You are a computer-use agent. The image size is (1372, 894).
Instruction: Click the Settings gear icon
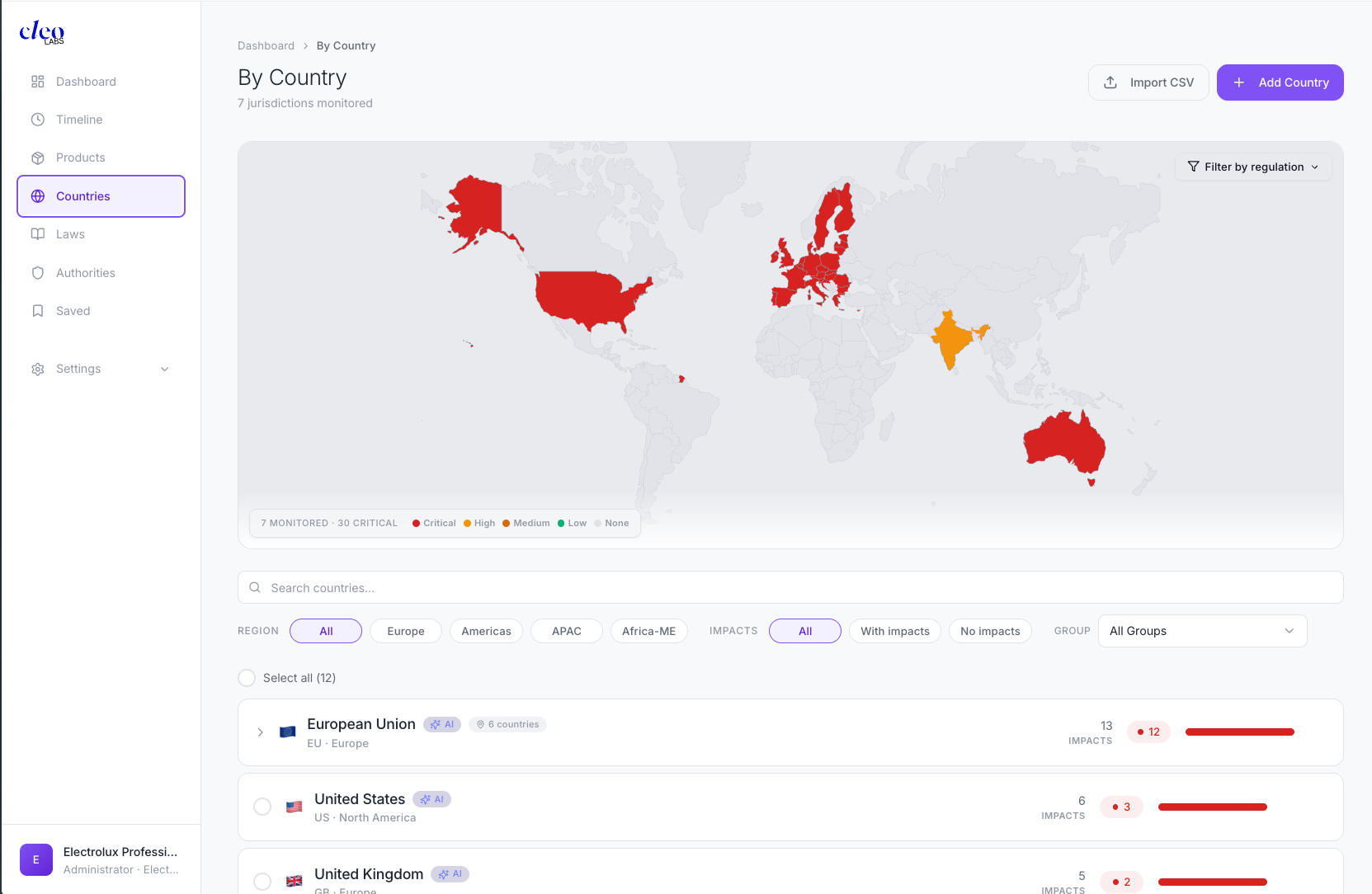coord(38,369)
